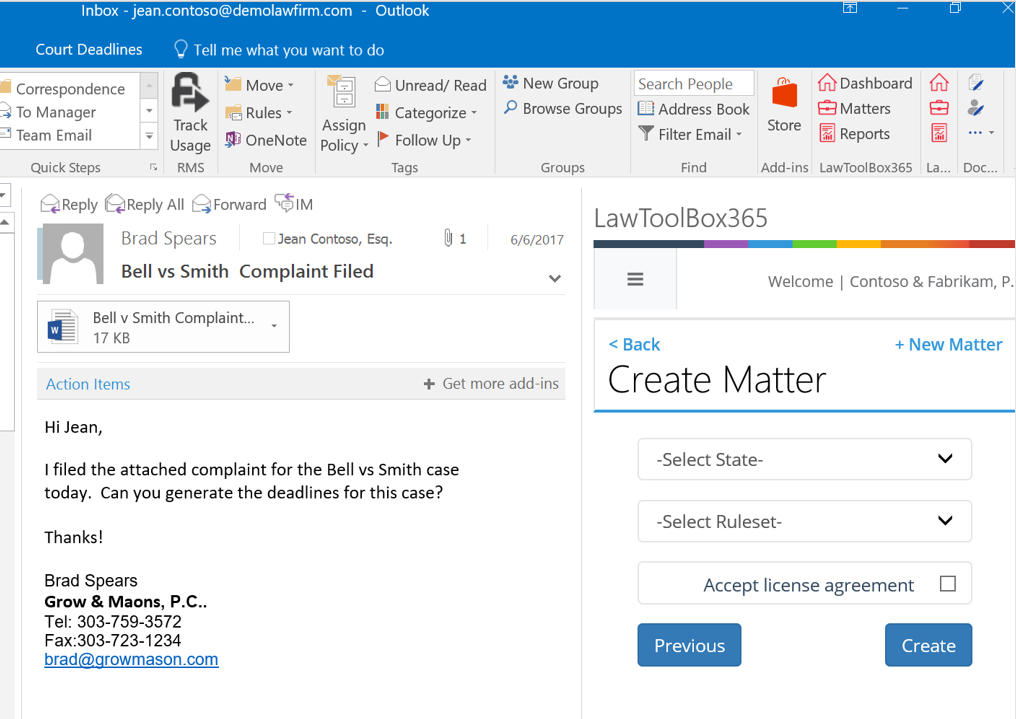The width and height of the screenshot is (1016, 719).
Task: Reply to the email
Action: [69, 205]
